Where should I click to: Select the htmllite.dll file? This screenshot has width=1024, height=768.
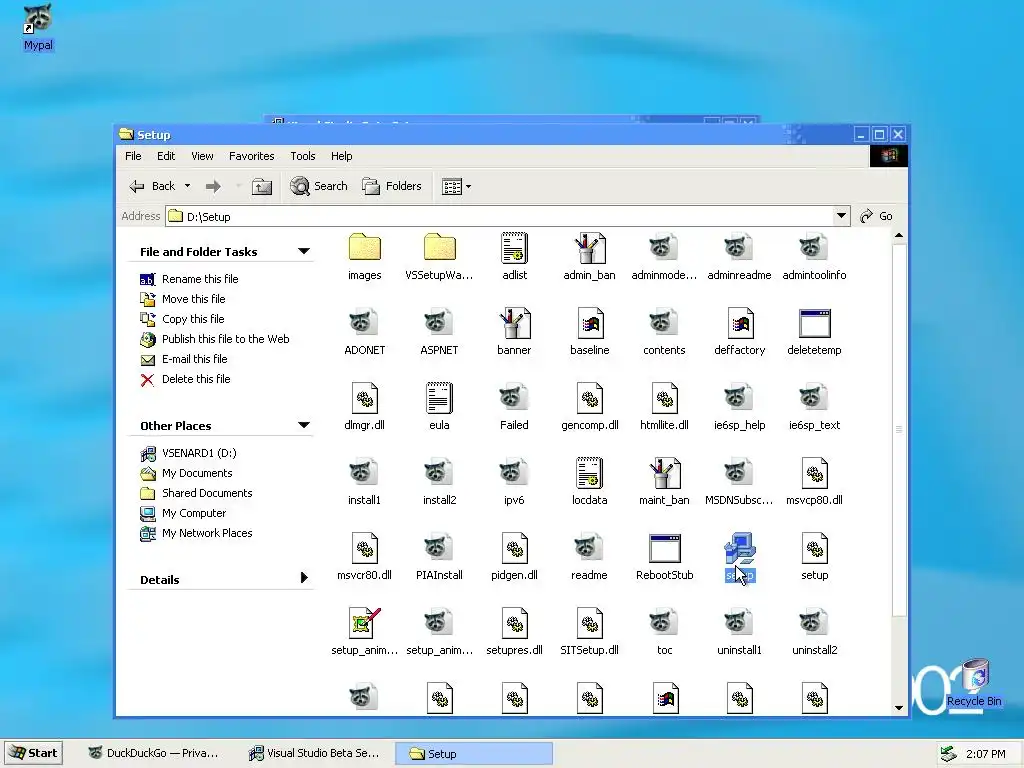(x=665, y=398)
